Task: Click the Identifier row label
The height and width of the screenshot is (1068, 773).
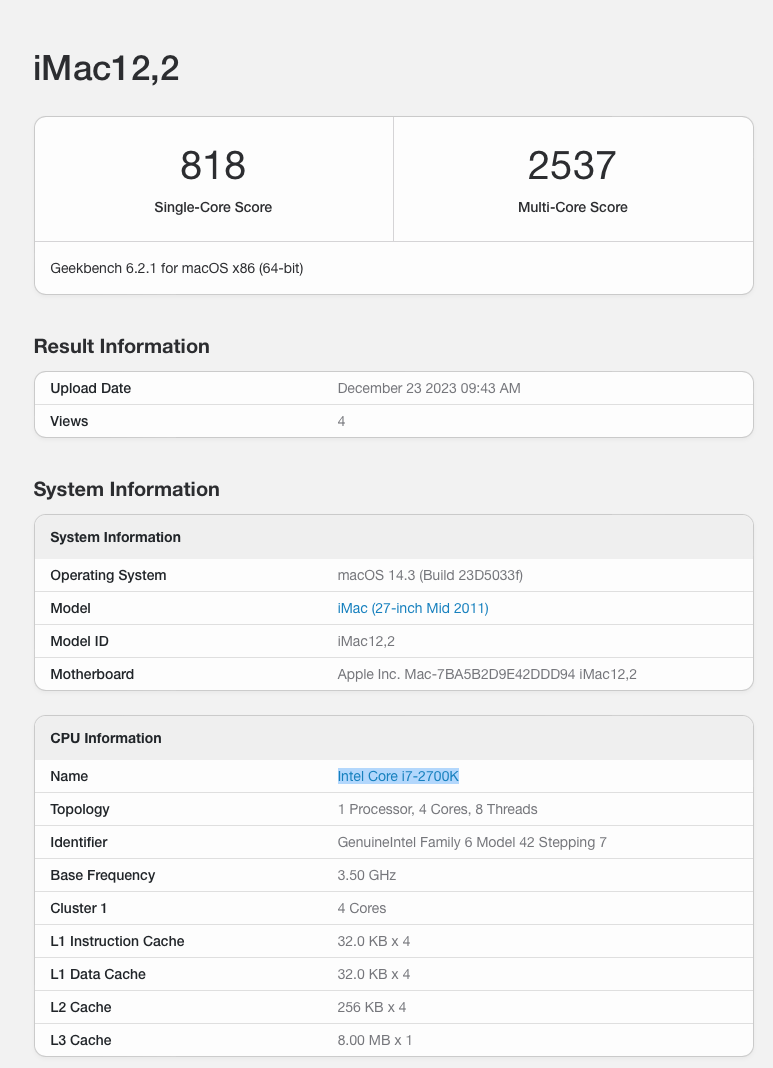Action: 79,843
